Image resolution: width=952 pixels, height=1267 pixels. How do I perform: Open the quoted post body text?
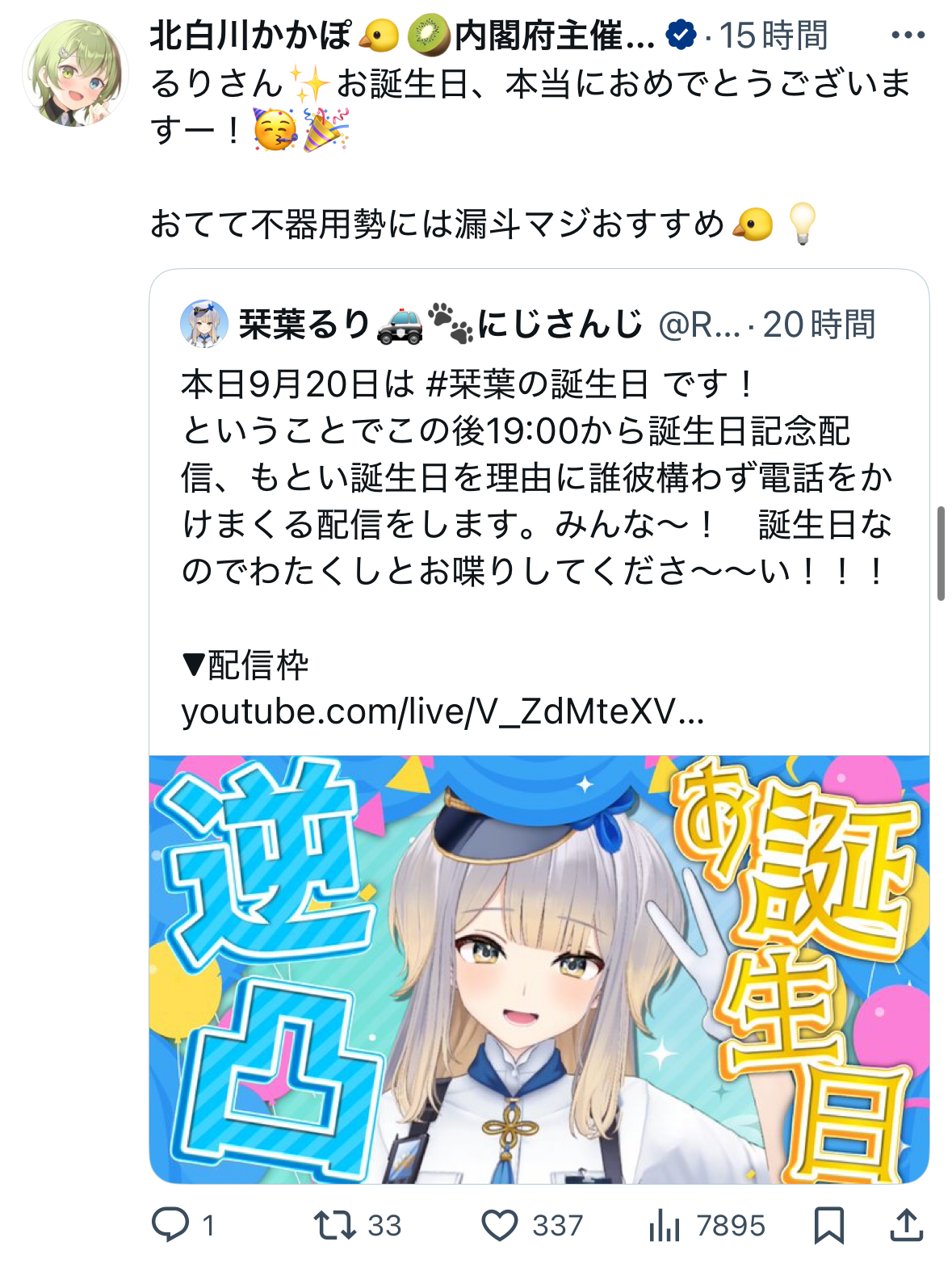click(537, 478)
